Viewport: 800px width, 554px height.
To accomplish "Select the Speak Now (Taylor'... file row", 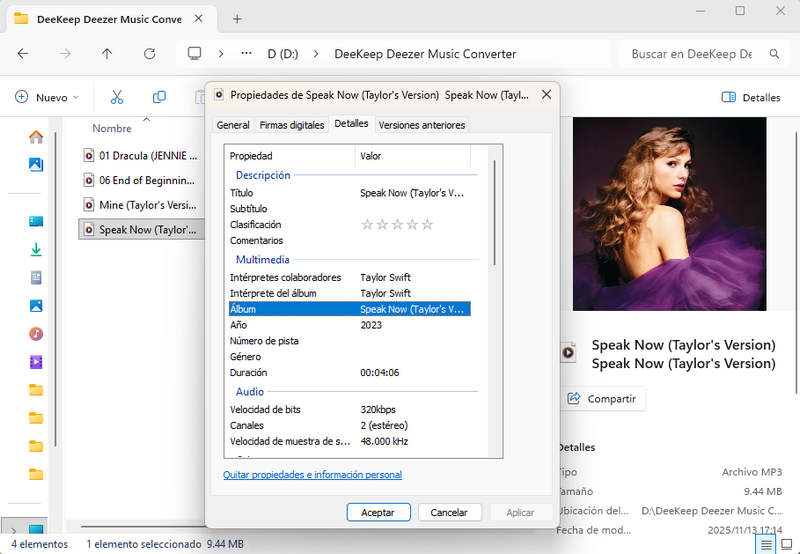I will point(141,230).
